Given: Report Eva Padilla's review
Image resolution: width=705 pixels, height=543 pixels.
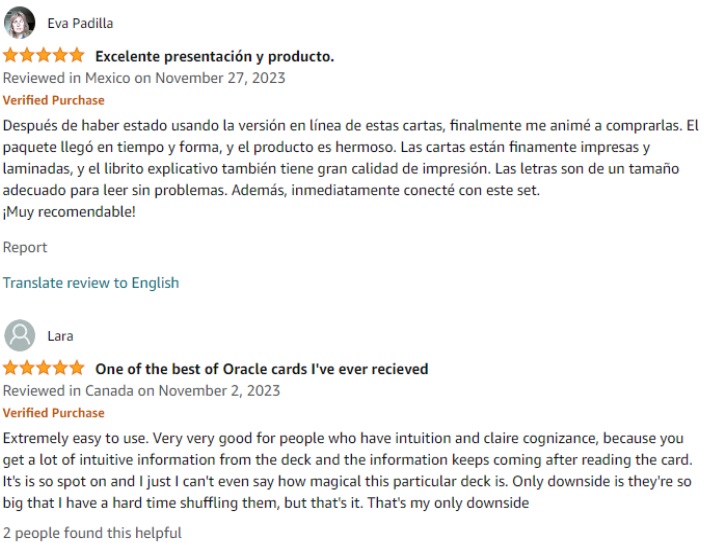Looking at the screenshot, I should tap(25, 247).
